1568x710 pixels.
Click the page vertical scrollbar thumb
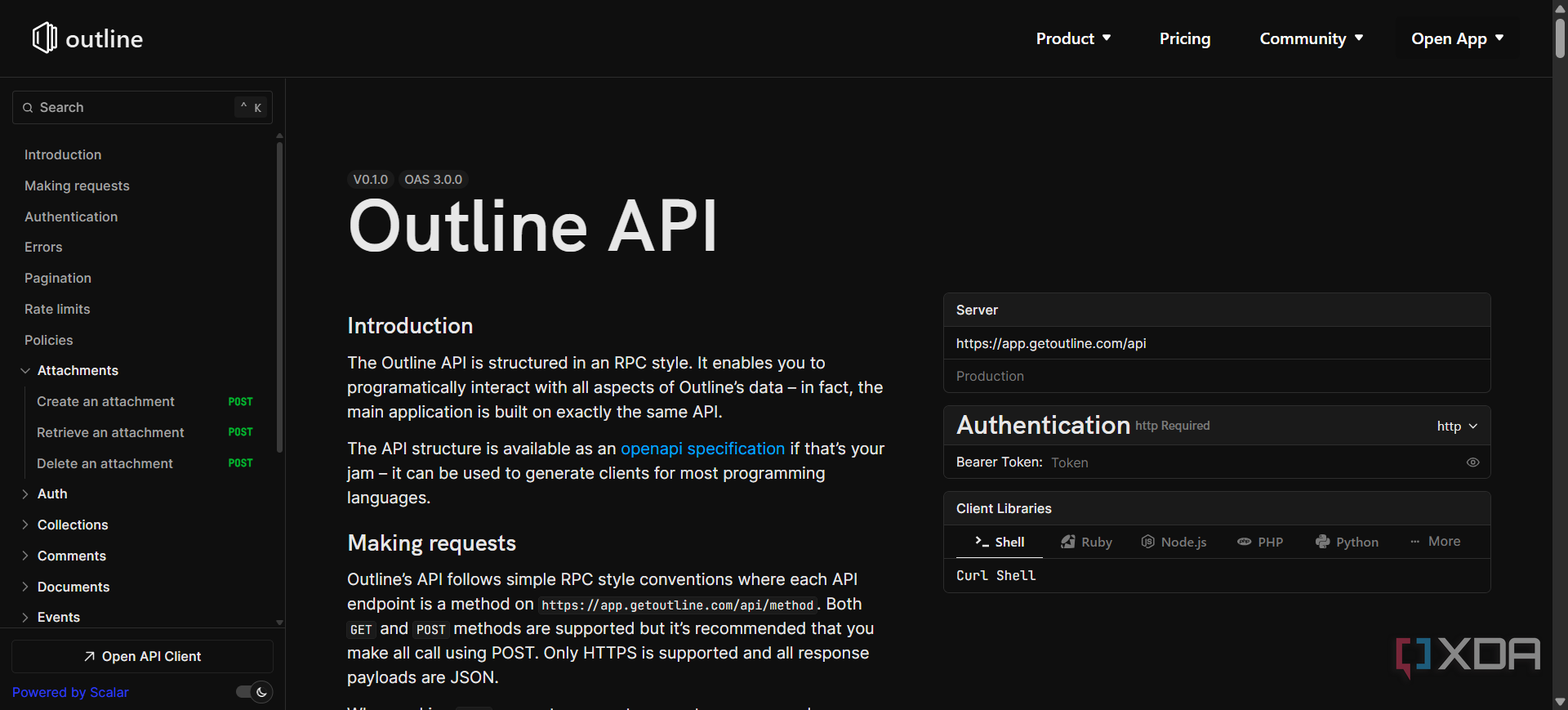pos(1560,38)
